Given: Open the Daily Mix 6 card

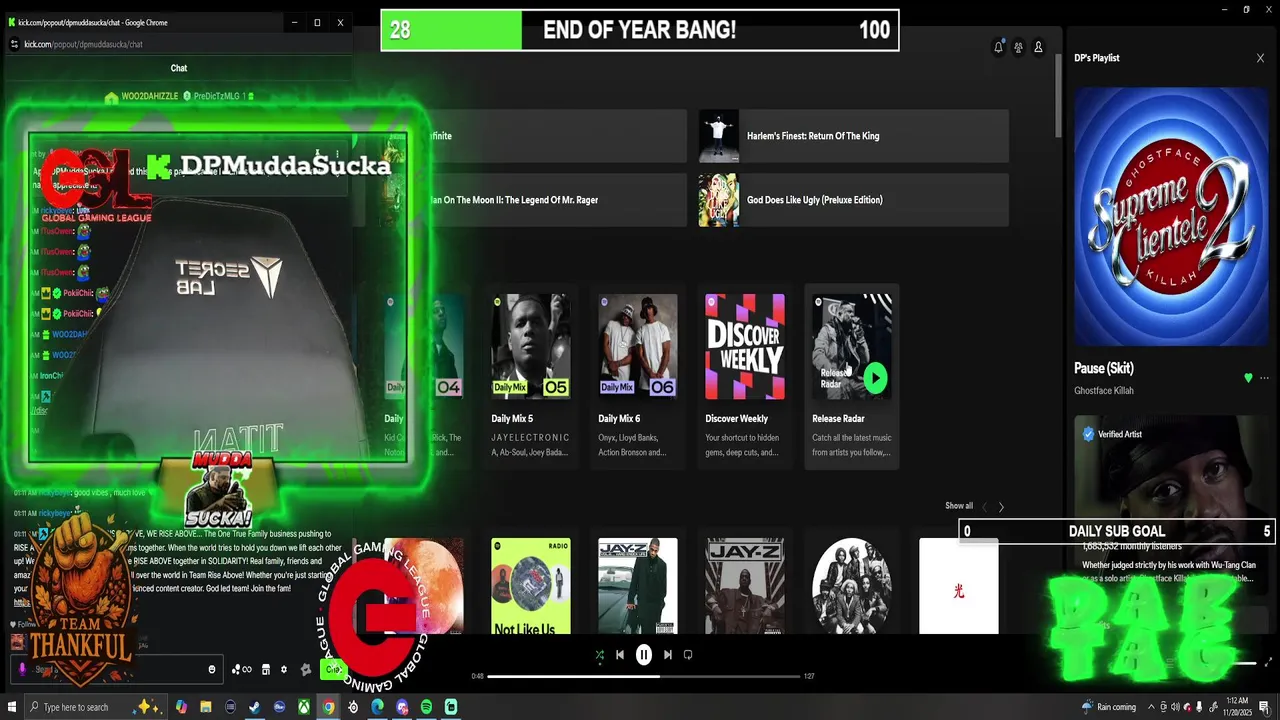Looking at the screenshot, I should click(x=637, y=376).
